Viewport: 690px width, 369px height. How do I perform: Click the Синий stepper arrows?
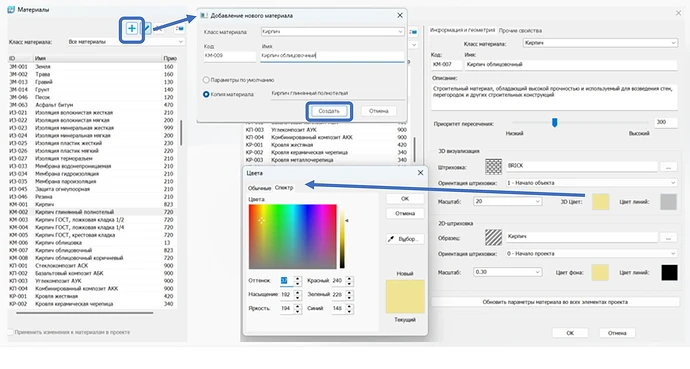coord(349,309)
